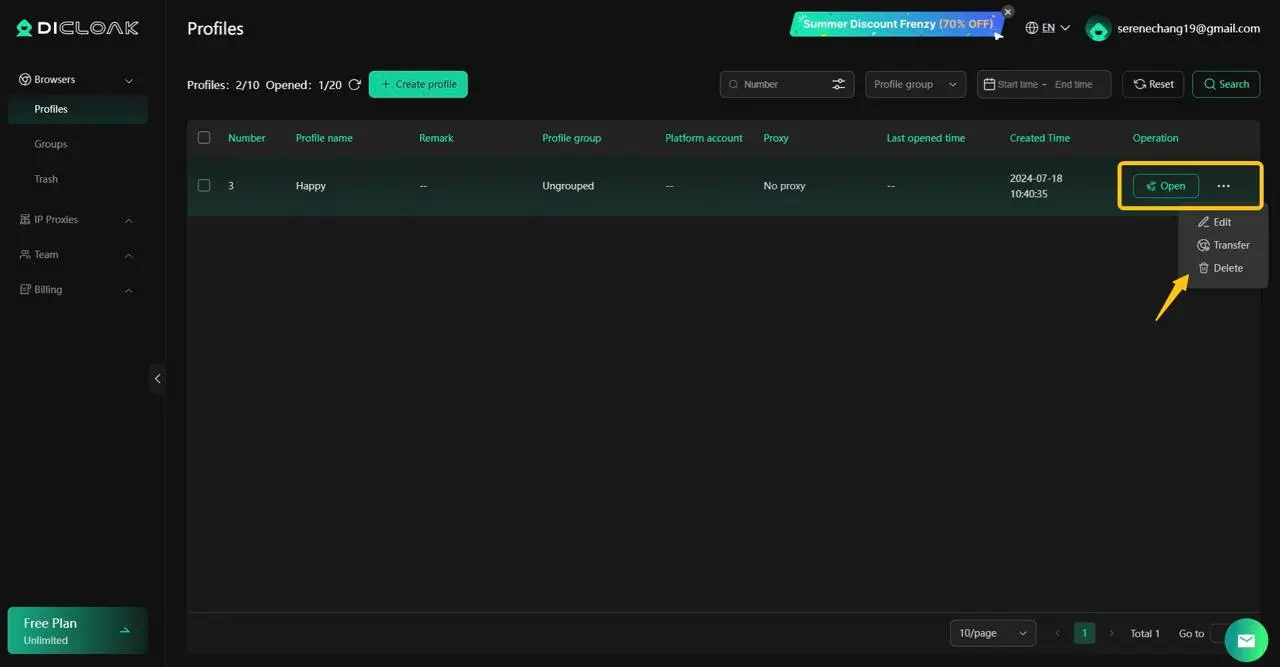Click the Start time date field

click(1017, 85)
